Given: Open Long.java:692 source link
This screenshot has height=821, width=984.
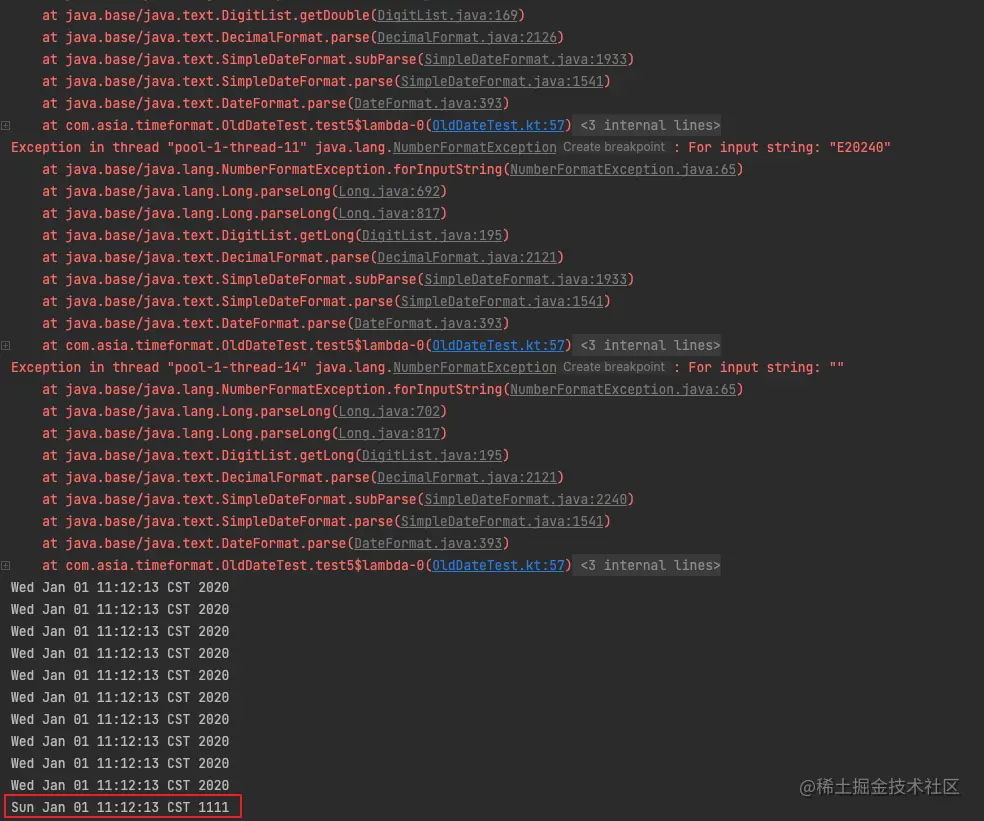Looking at the screenshot, I should click(x=389, y=191).
